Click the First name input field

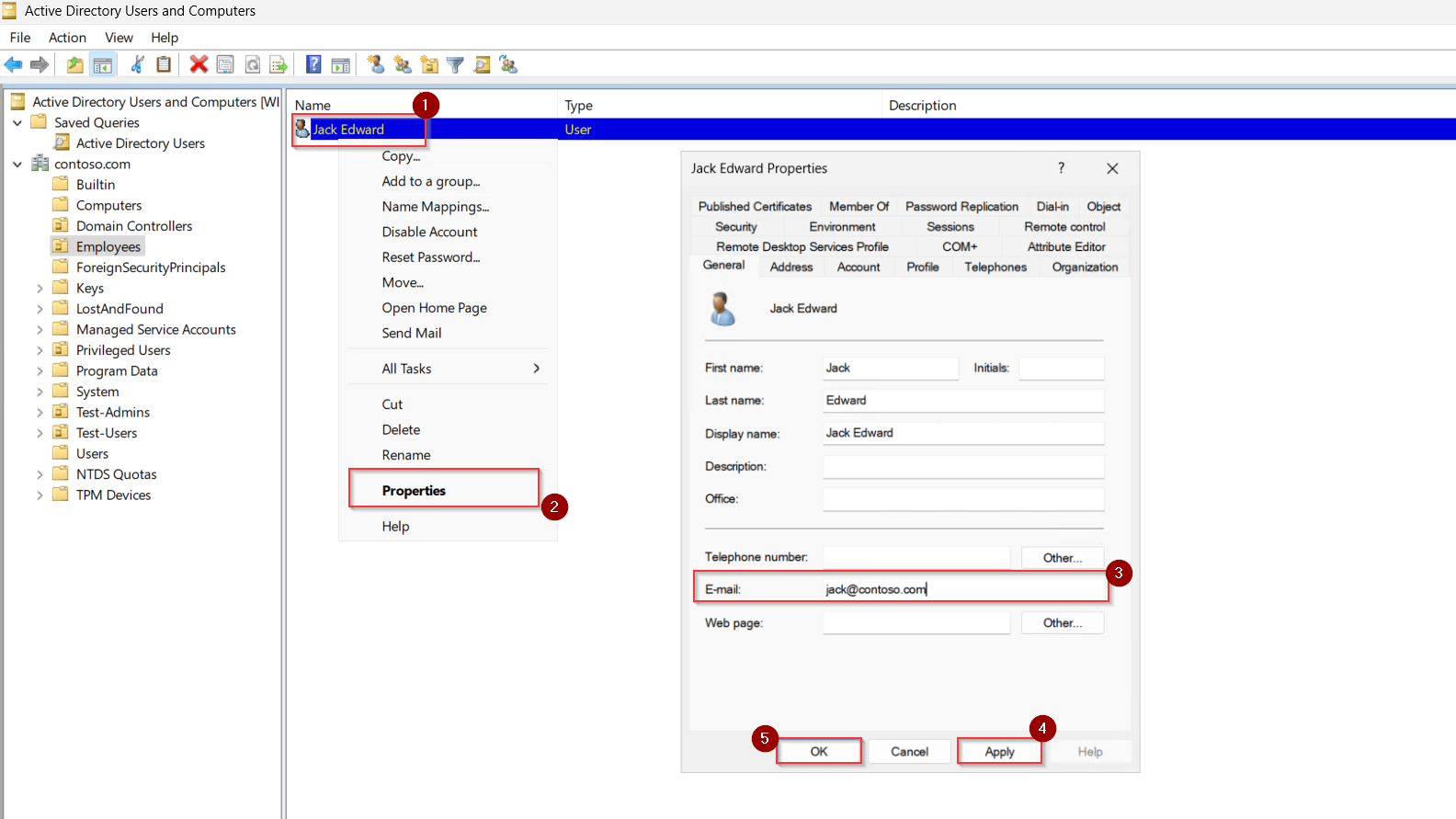pyautogui.click(x=891, y=368)
